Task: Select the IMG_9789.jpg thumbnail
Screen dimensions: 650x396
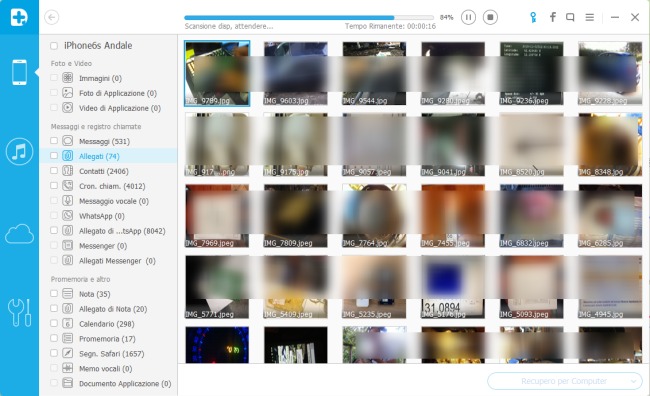Action: click(x=217, y=73)
